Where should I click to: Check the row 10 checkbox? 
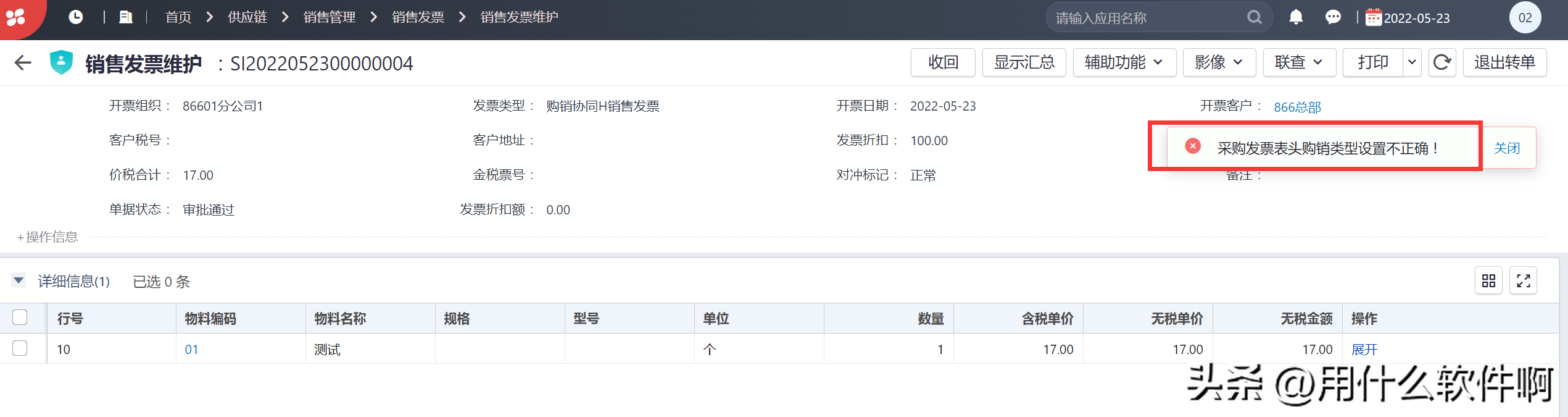pos(20,348)
